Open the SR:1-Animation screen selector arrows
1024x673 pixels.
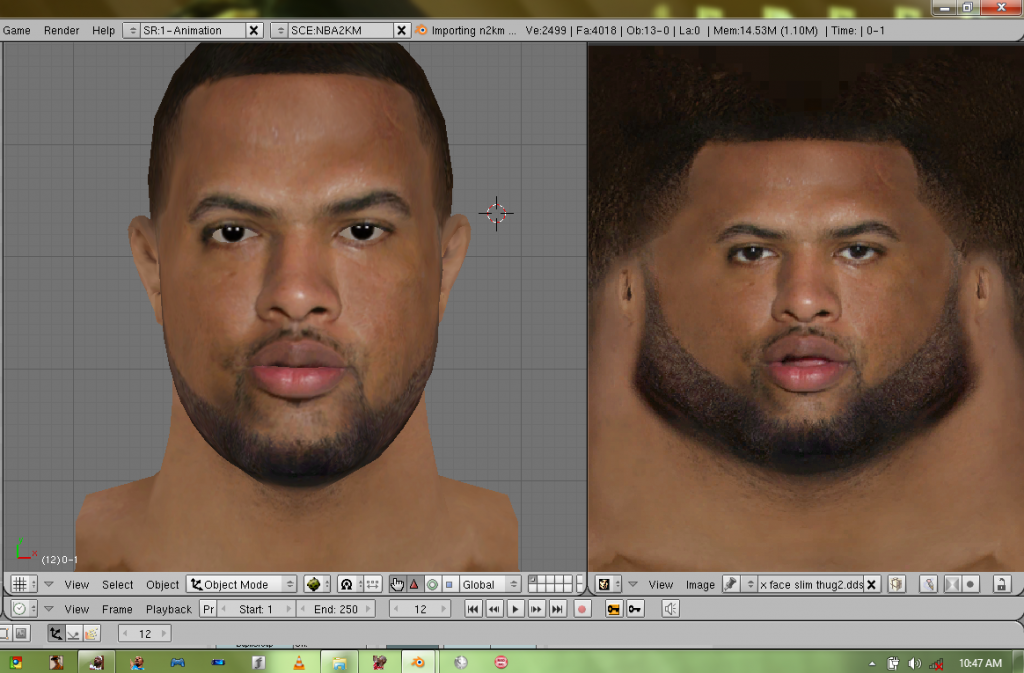click(131, 30)
